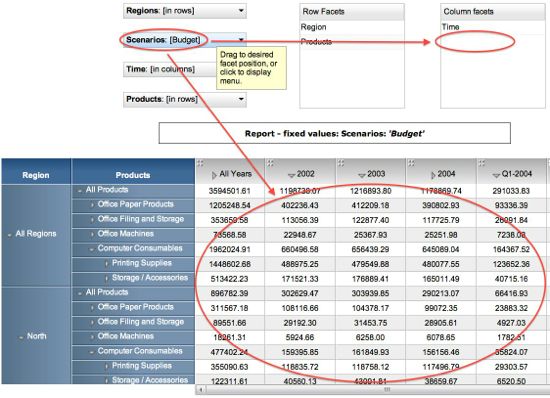The height and width of the screenshot is (398, 550).
Task: Click the drag handle icon above 2002 column
Action: [270, 163]
